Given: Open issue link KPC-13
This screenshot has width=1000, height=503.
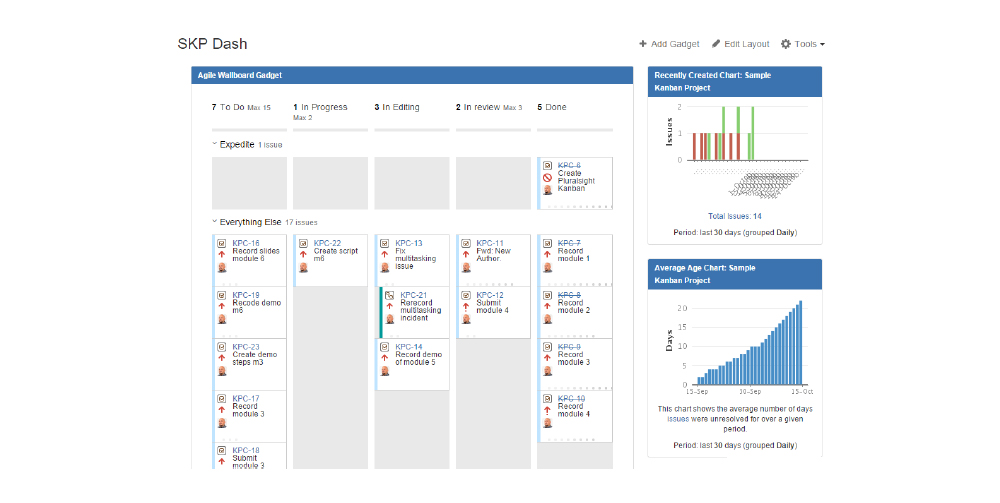Looking at the screenshot, I should (409, 244).
